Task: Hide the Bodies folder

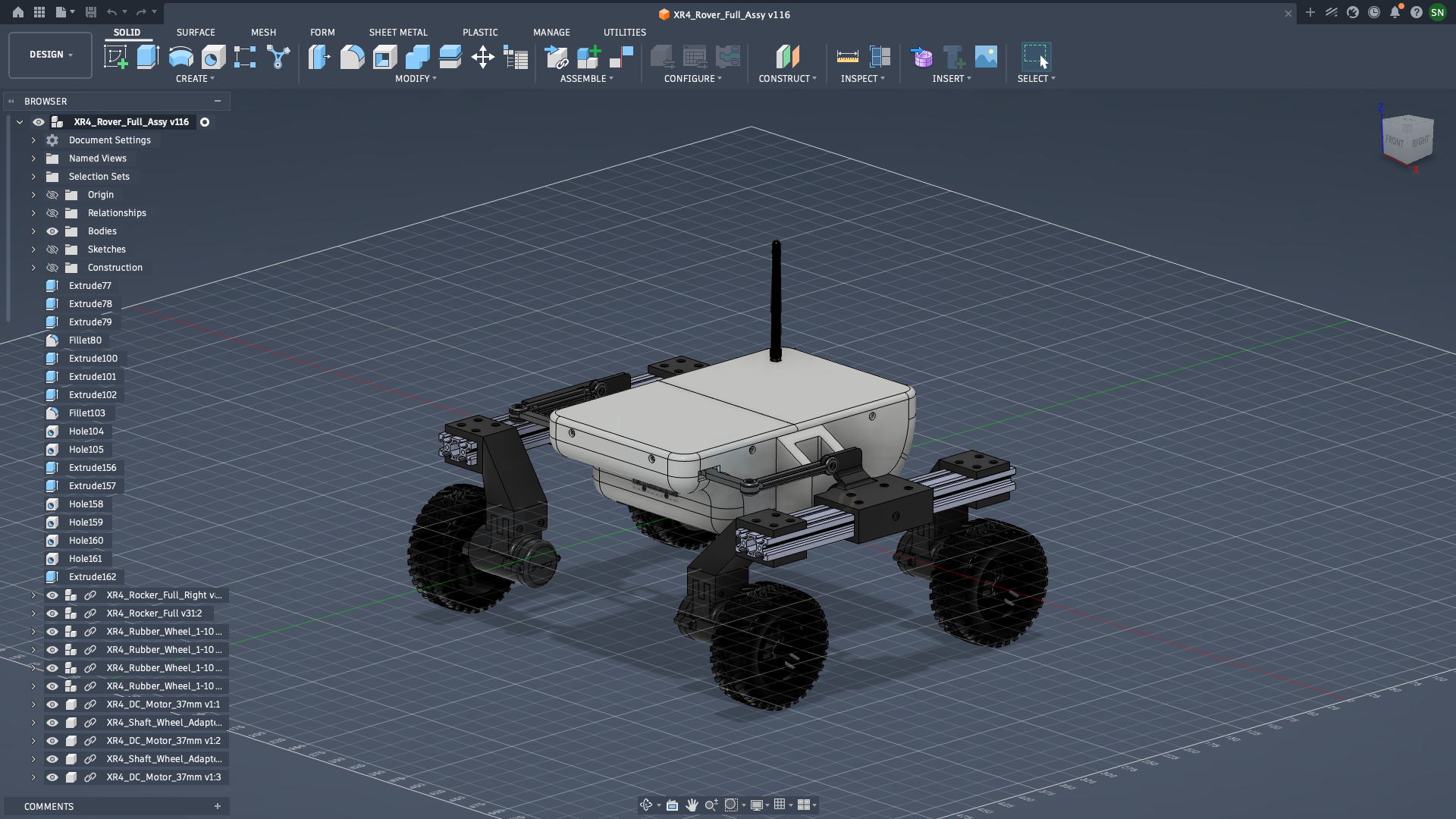Action: tap(52, 231)
